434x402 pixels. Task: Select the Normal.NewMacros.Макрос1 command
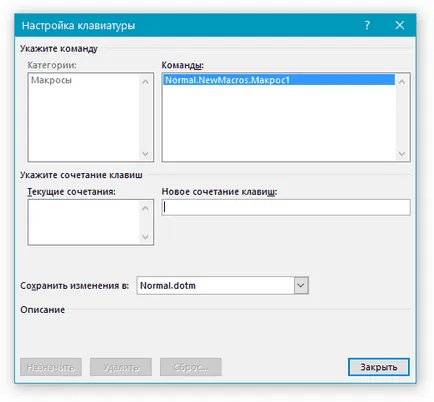(x=279, y=80)
